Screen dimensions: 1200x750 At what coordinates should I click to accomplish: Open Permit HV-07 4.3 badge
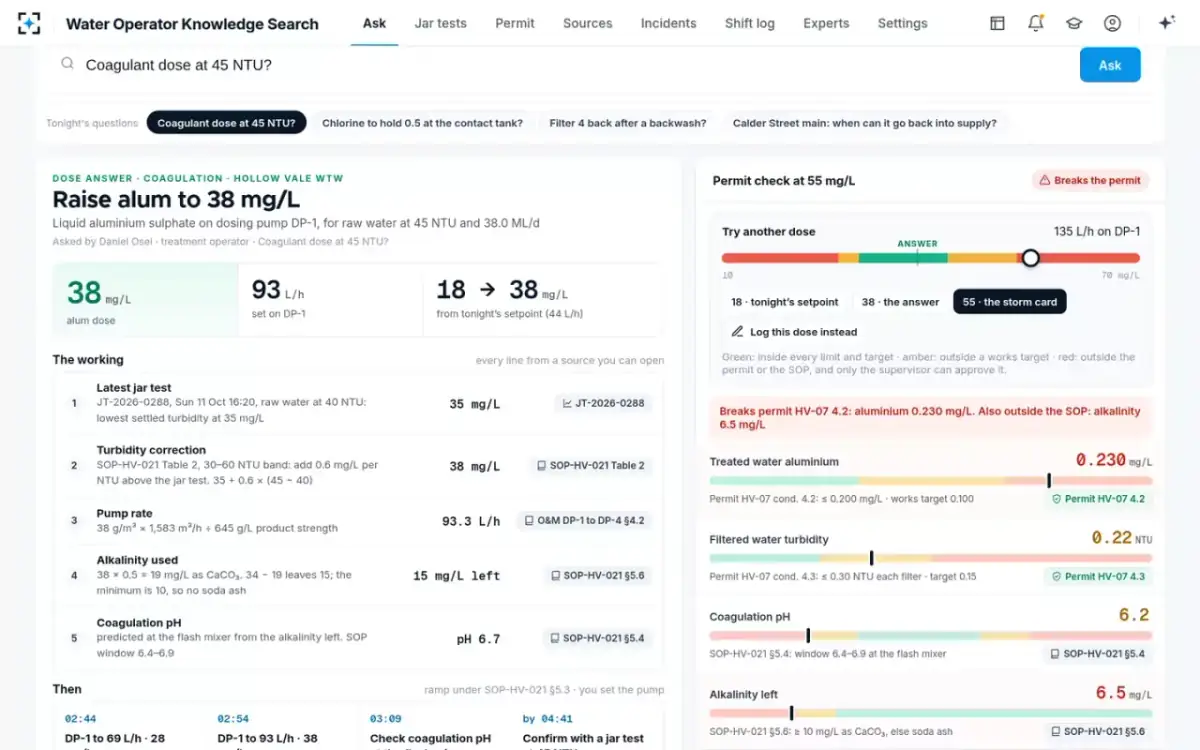1097,576
